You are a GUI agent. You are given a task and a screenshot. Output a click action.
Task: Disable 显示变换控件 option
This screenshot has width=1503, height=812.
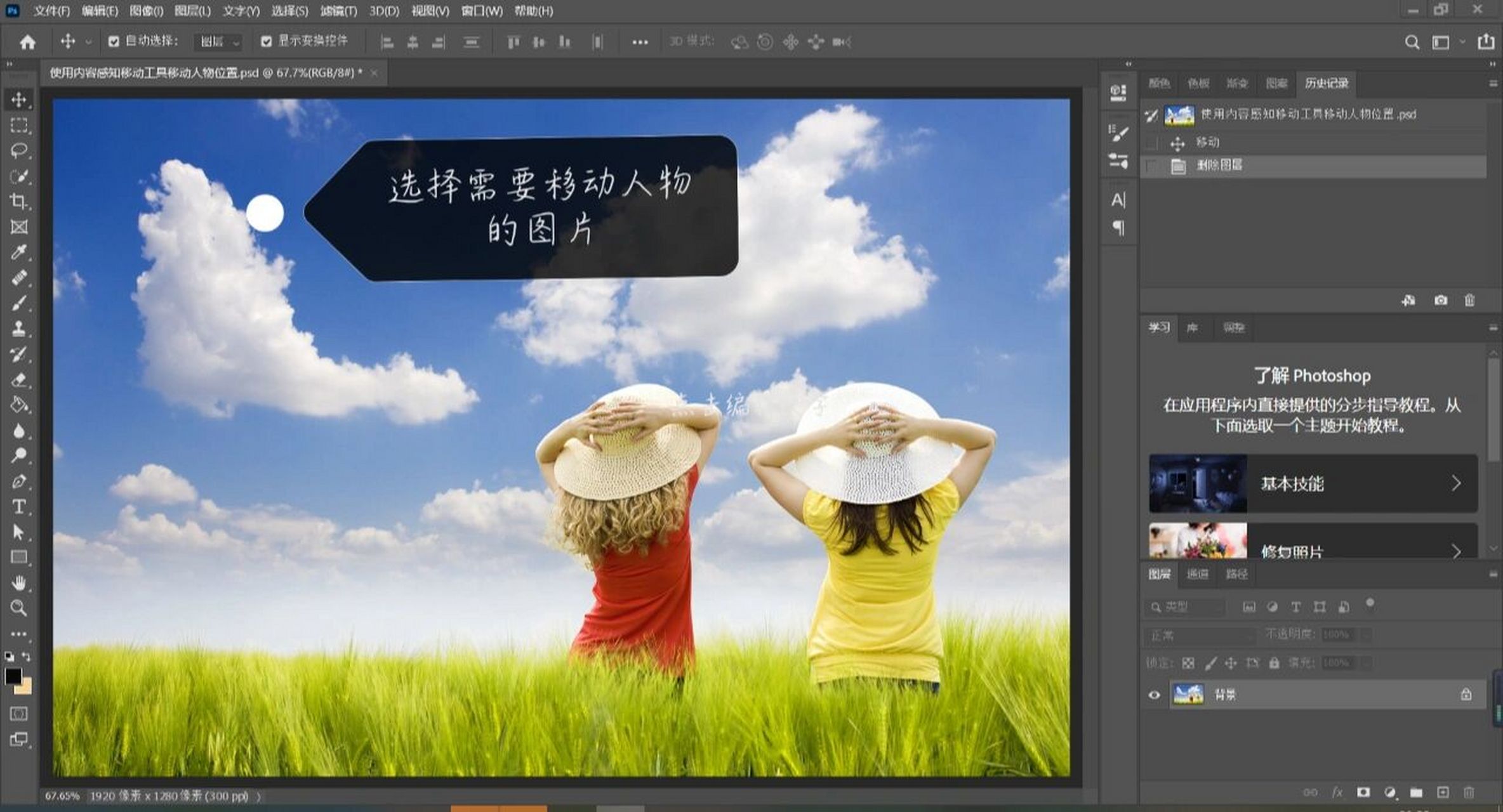[267, 41]
